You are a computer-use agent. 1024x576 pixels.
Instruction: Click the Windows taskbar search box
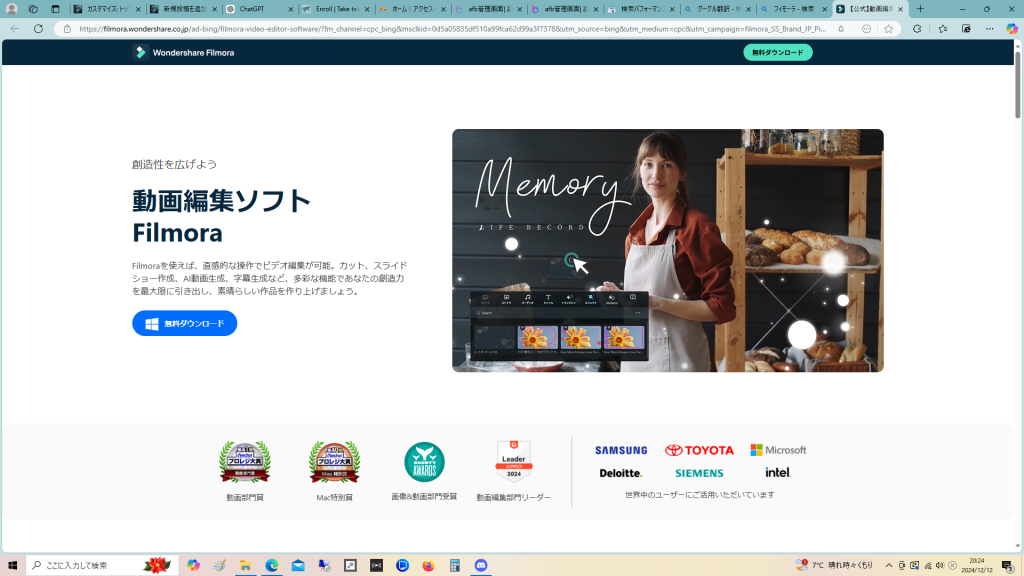(100, 565)
